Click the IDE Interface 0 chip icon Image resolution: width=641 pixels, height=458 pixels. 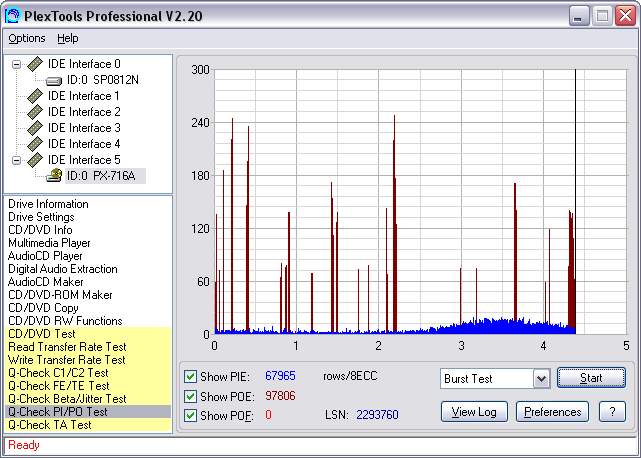tap(35, 64)
